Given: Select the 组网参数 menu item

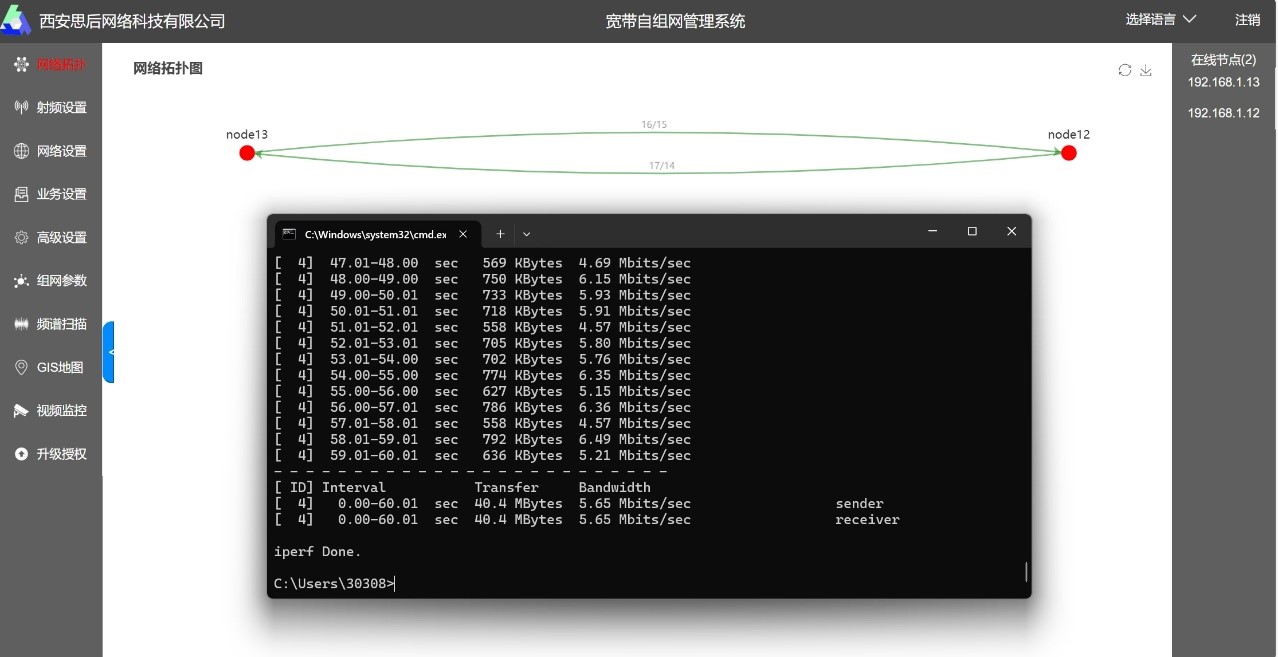Looking at the screenshot, I should (x=61, y=281).
